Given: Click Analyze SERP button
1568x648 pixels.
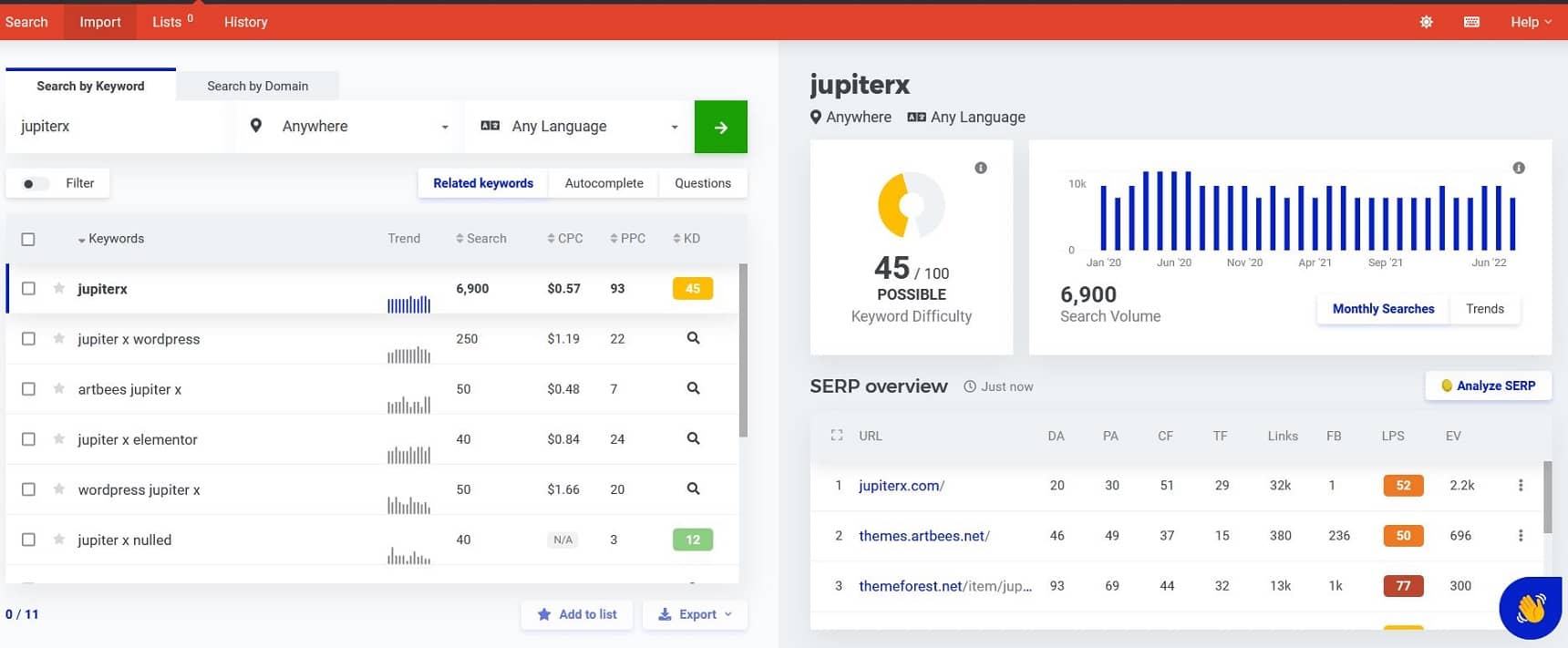Looking at the screenshot, I should [1488, 386].
